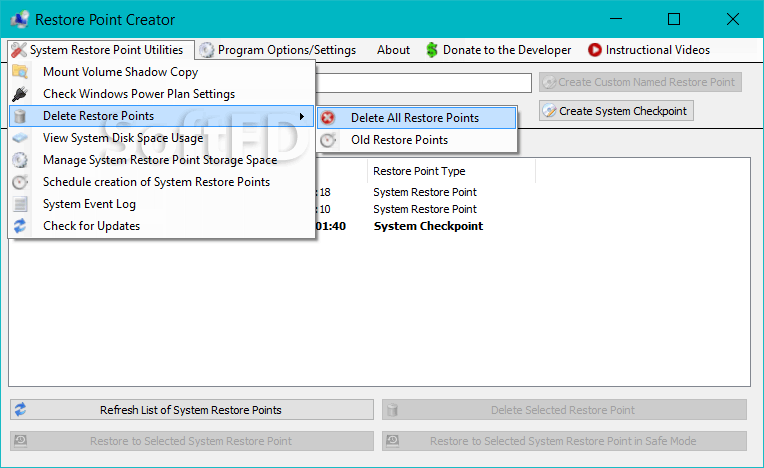764x468 pixels.
Task: Open Donate to the Developer menu item
Action: tap(498, 50)
